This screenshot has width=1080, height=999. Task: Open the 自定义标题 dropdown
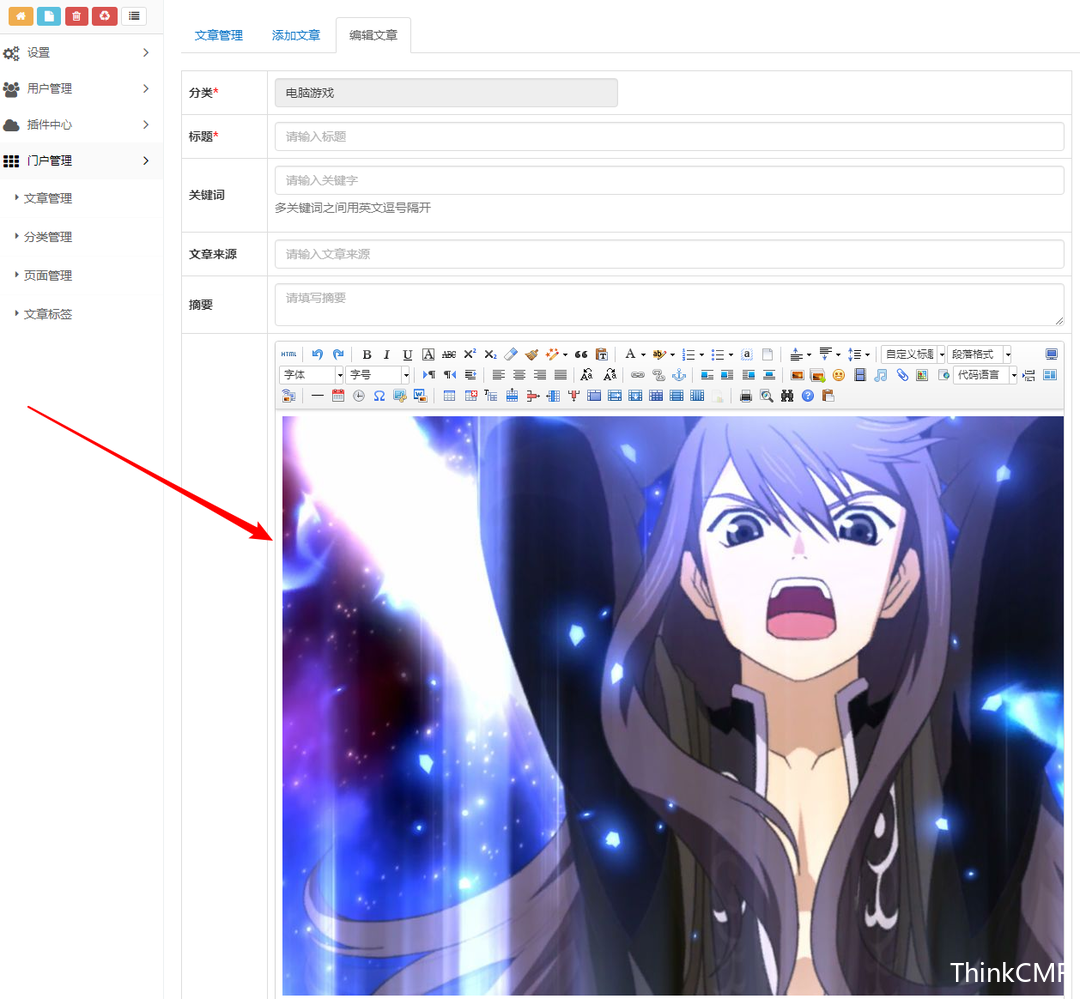(x=913, y=354)
